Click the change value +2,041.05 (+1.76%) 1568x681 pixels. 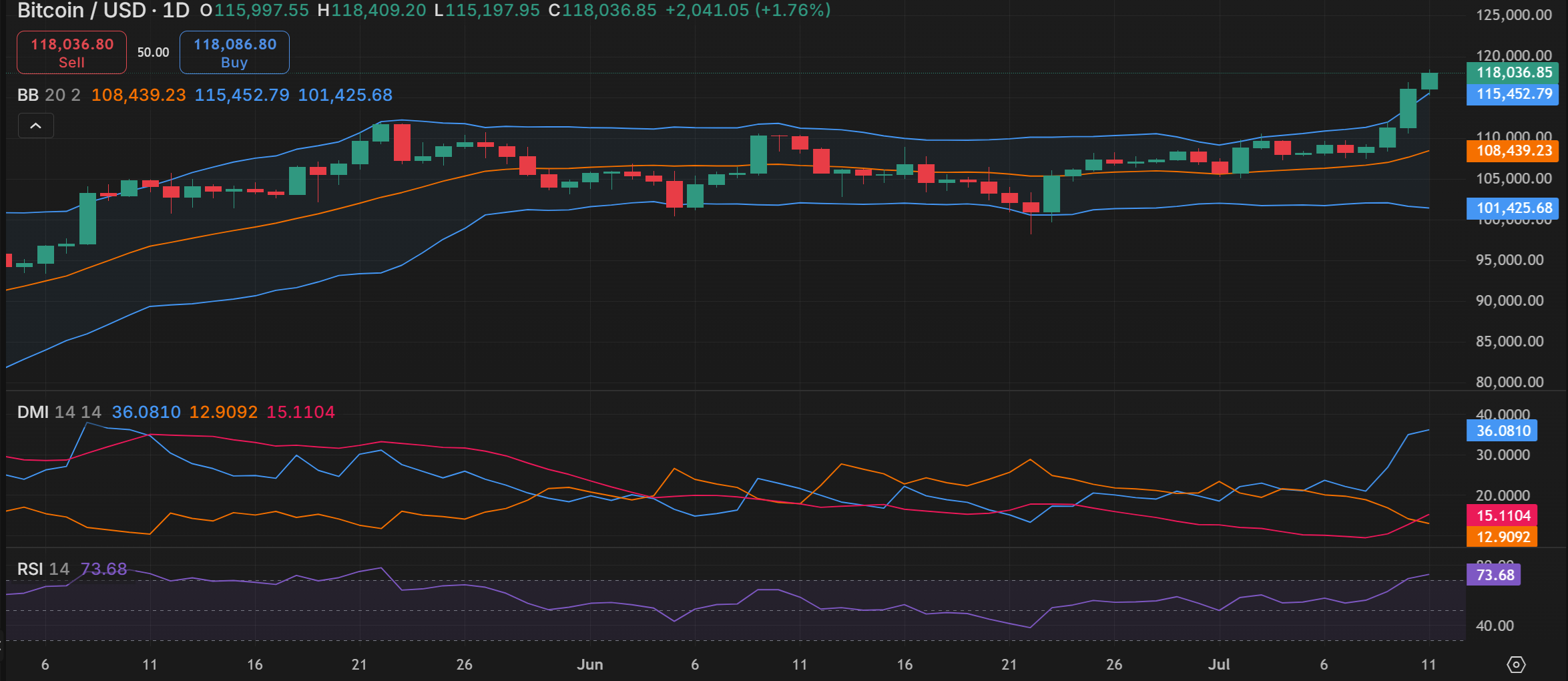(748, 10)
